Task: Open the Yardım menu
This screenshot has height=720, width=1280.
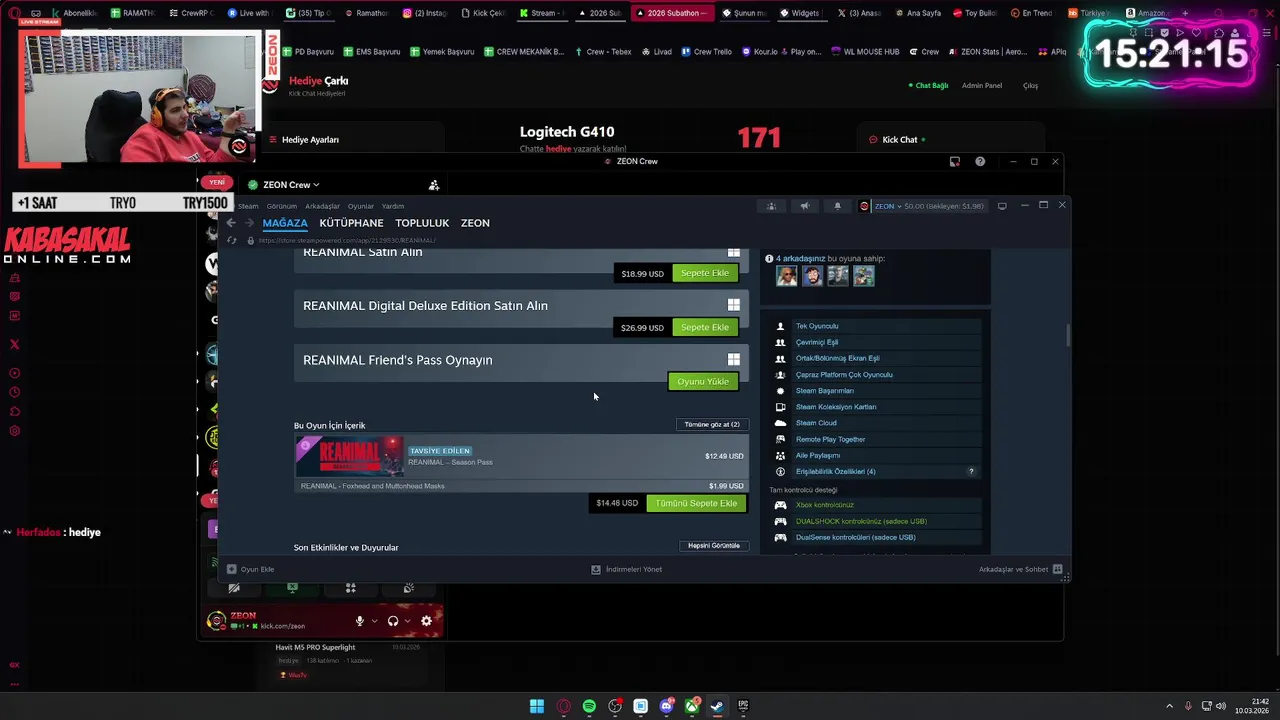Action: tap(393, 206)
